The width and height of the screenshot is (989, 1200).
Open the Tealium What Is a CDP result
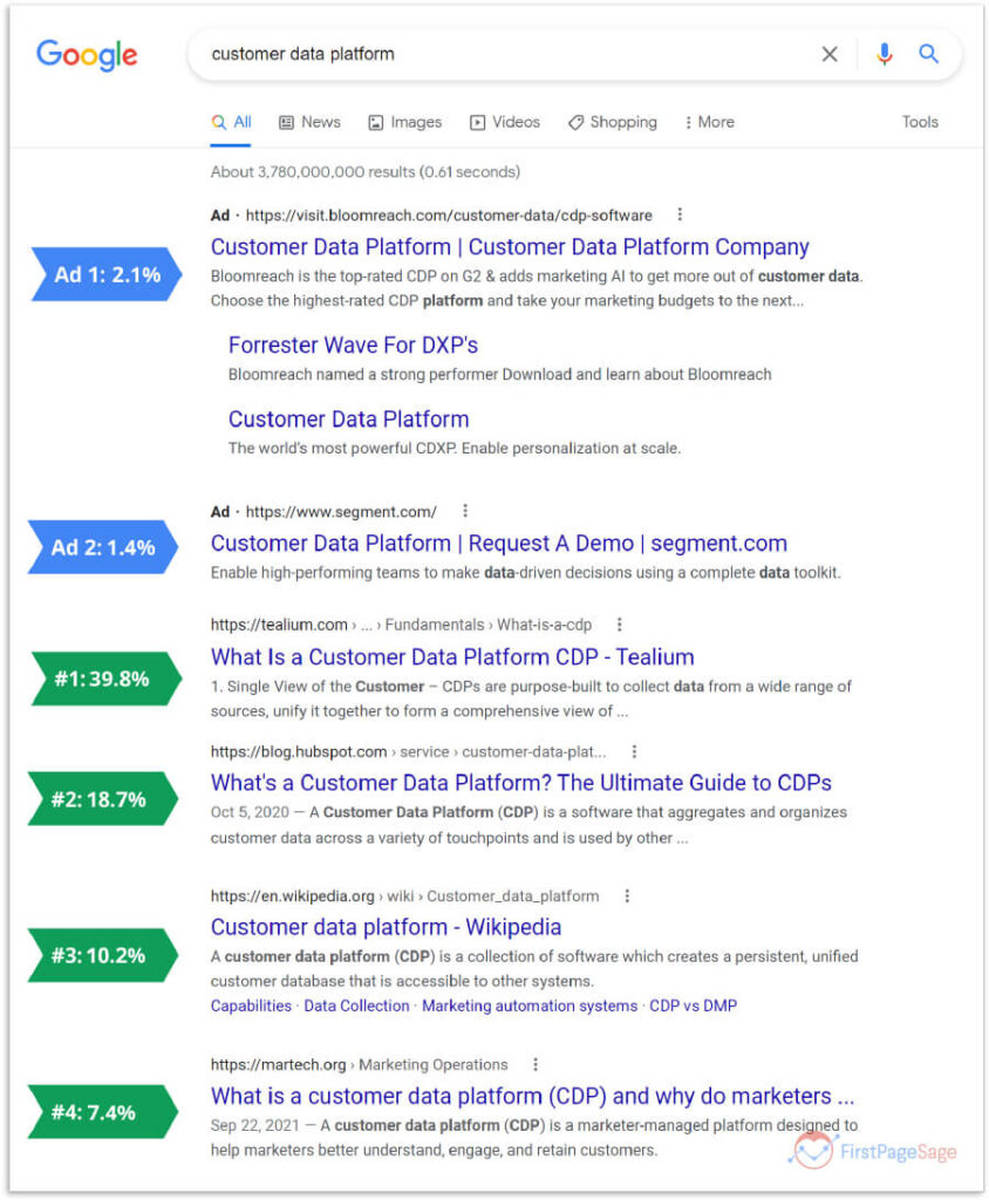(452, 657)
